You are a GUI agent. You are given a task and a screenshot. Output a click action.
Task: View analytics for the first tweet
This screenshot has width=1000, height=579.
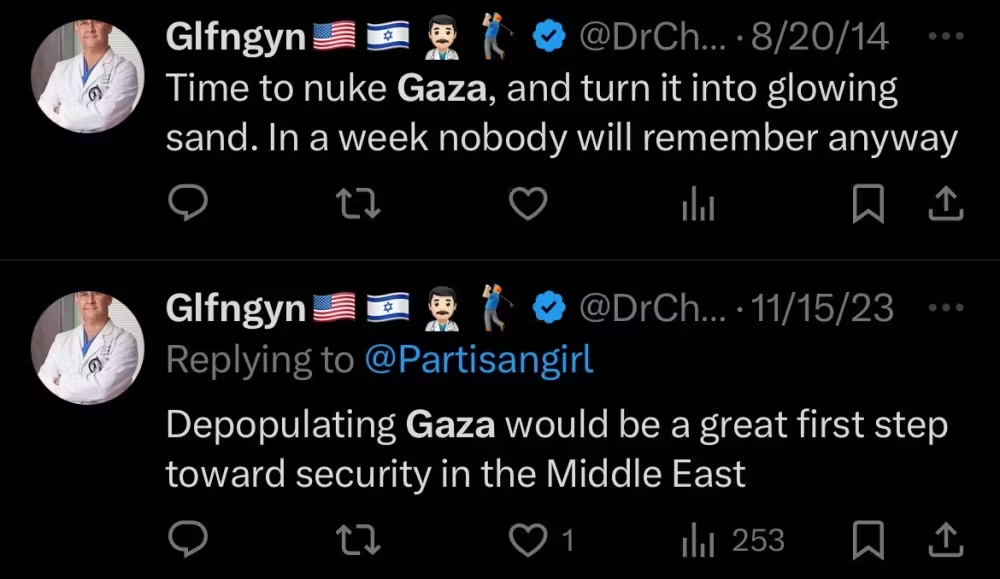(697, 203)
